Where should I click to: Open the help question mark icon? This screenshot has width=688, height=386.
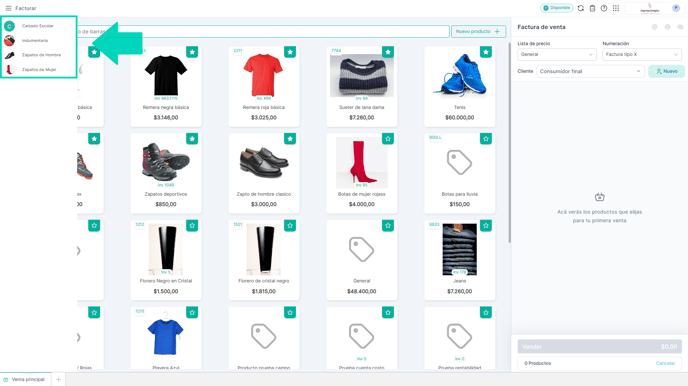pyautogui.click(x=604, y=8)
